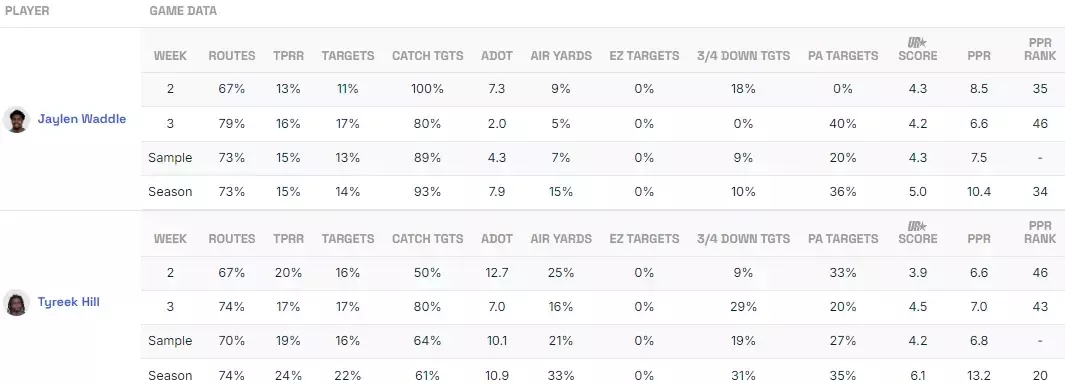
Task: Click PA TARGETS header in Hill's table
Action: [x=843, y=238]
